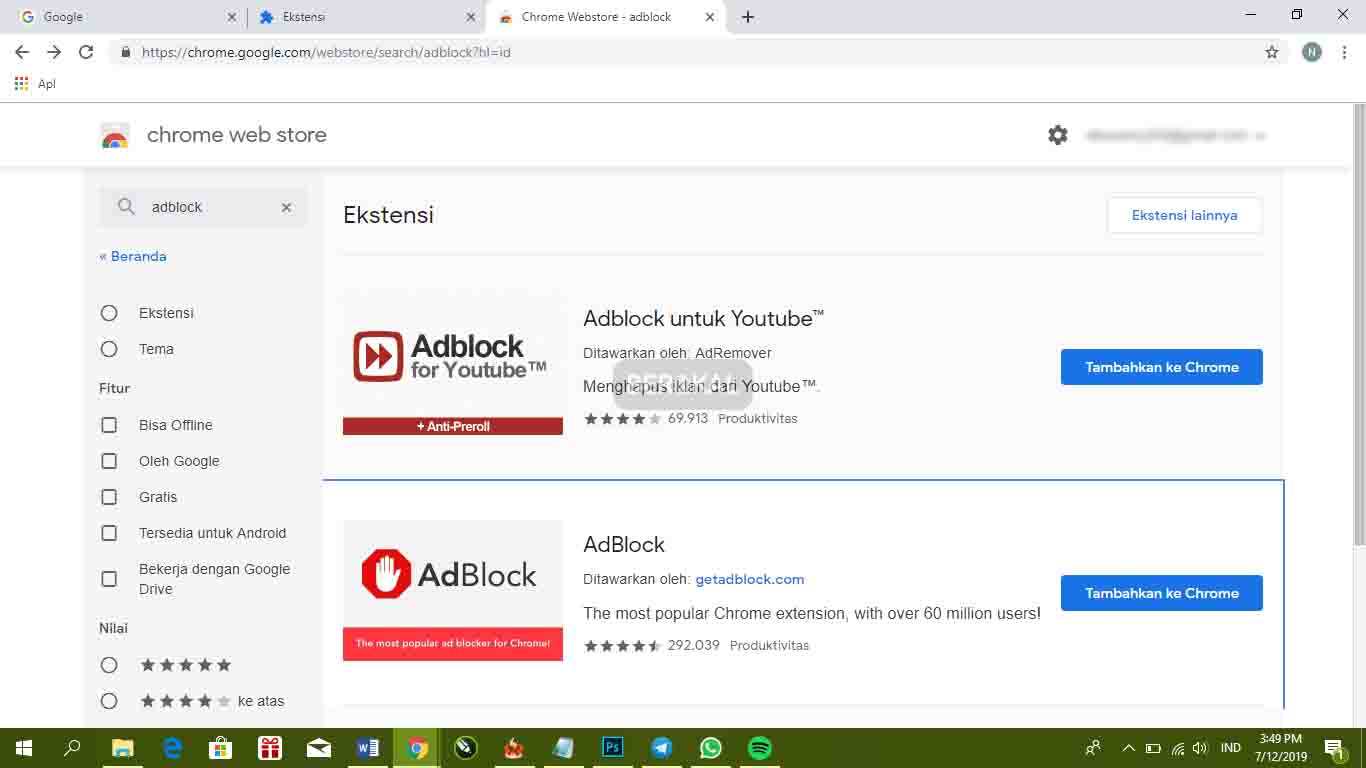Reload the current page

tap(86, 52)
